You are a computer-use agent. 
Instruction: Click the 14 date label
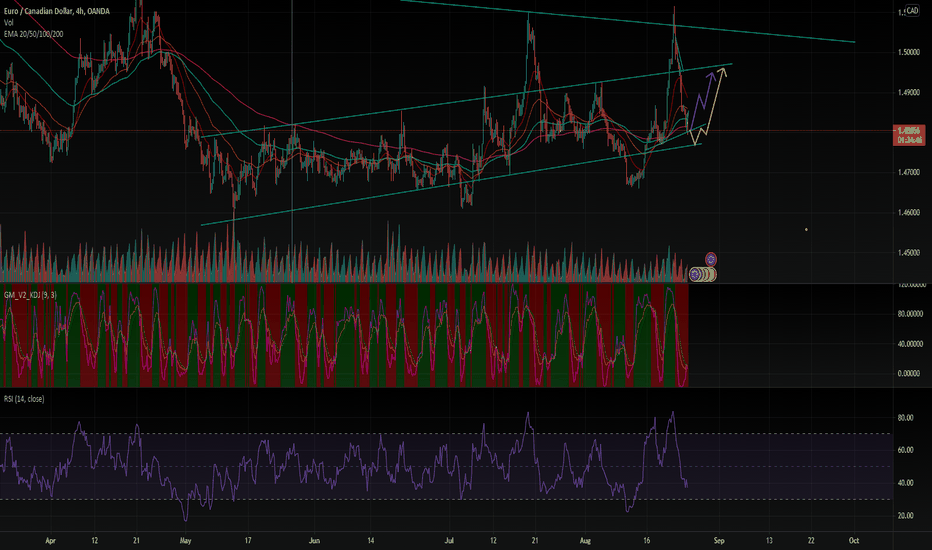370,540
